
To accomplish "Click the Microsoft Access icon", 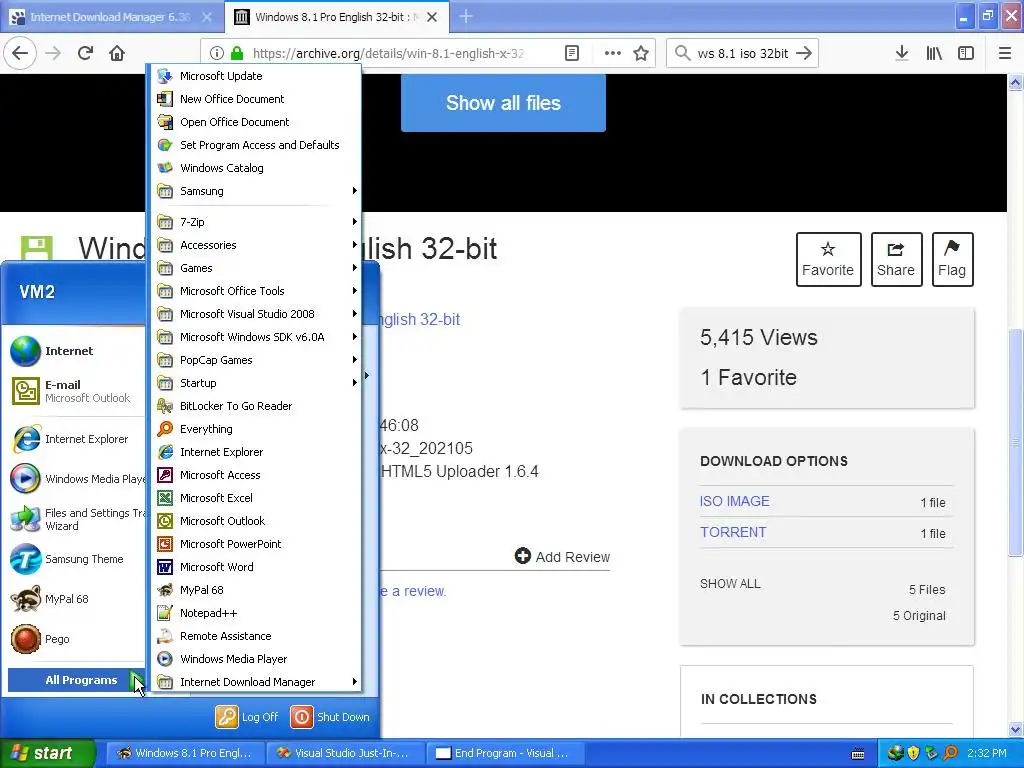I will (165, 475).
